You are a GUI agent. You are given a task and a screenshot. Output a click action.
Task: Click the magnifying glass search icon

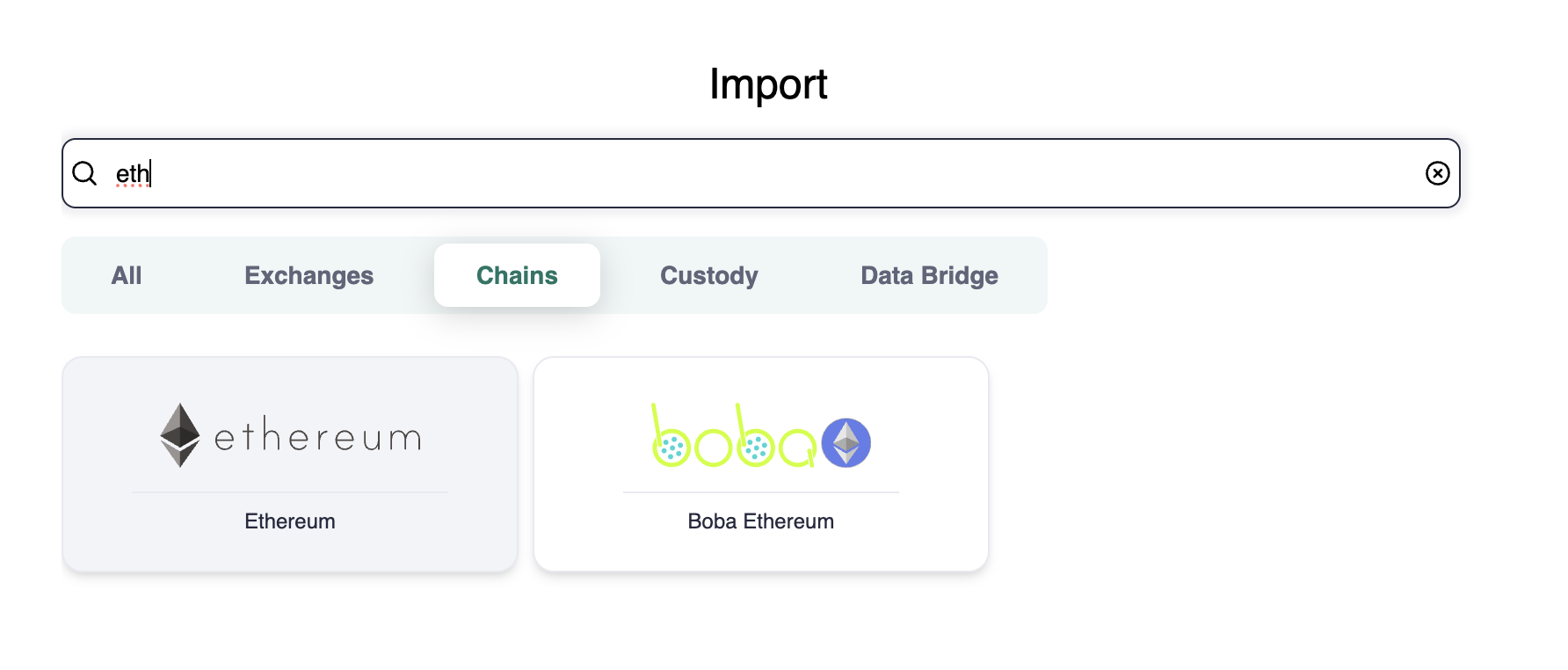click(x=84, y=173)
